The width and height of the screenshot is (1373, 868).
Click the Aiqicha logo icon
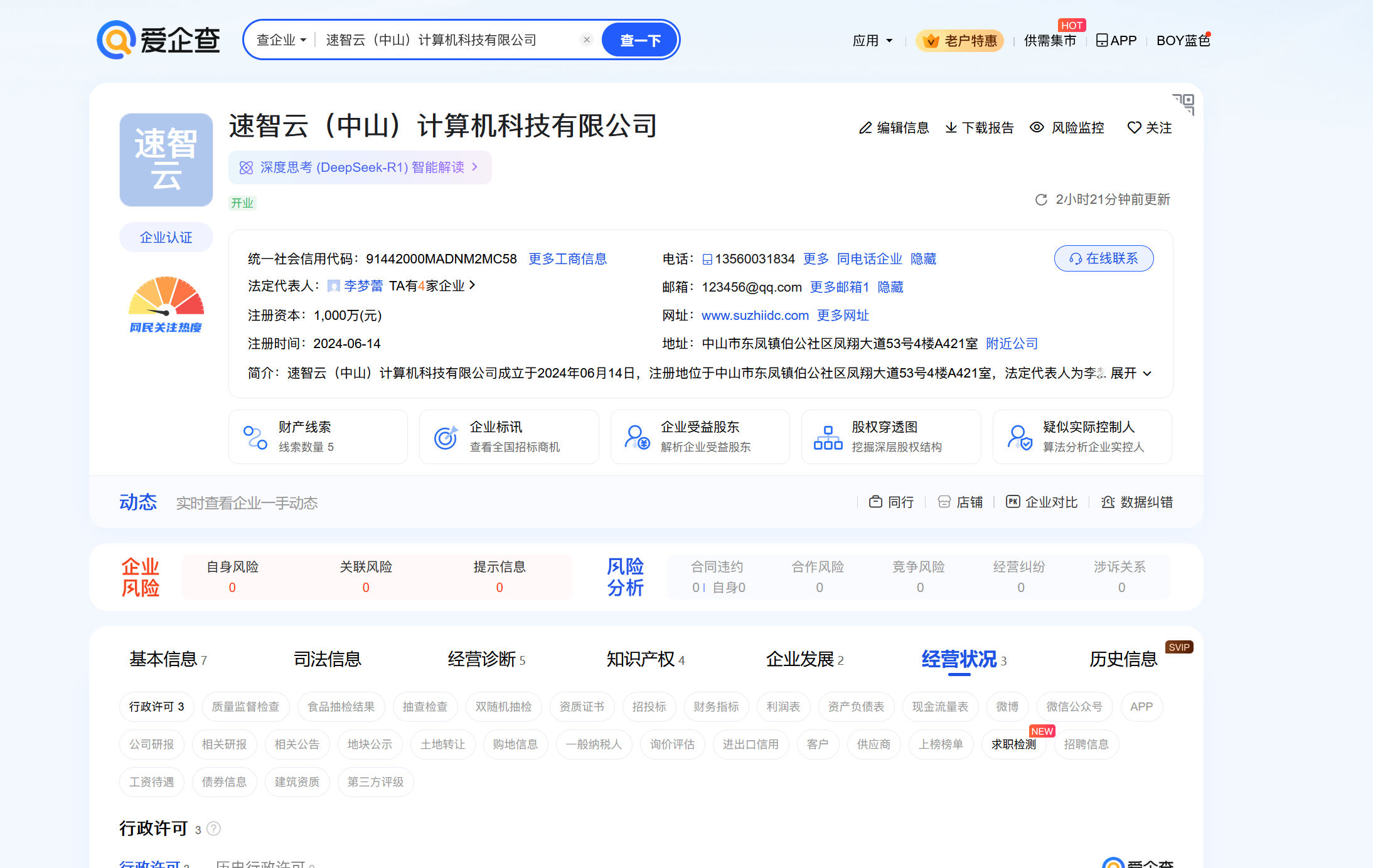click(x=116, y=40)
